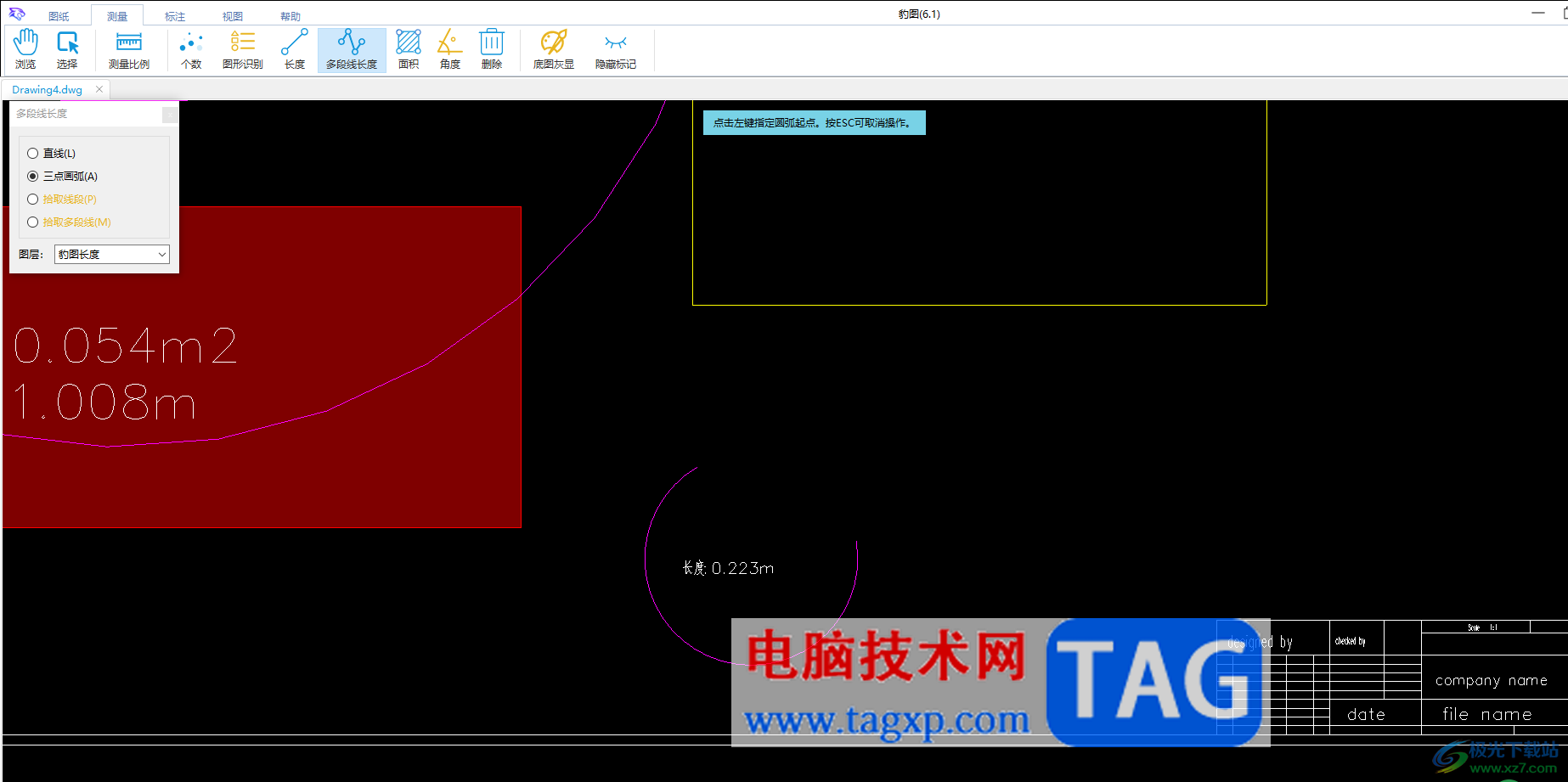Switch to the 测量 ribbon tab

(x=117, y=16)
